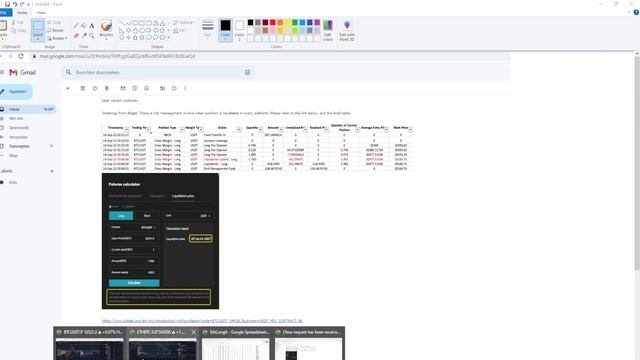Open the Customize Quick Access Toolbar dropdown
This screenshot has height=360, width=640.
28,4
